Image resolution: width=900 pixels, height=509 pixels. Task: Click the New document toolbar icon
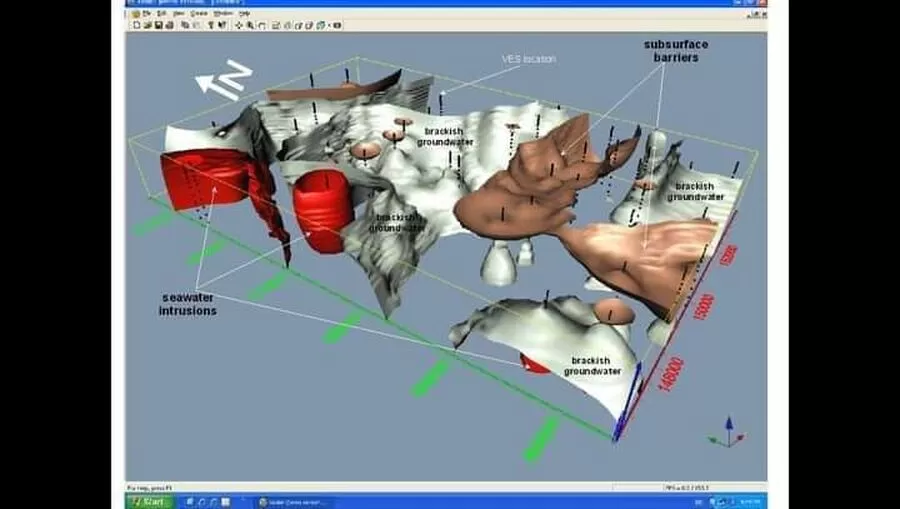(136, 25)
